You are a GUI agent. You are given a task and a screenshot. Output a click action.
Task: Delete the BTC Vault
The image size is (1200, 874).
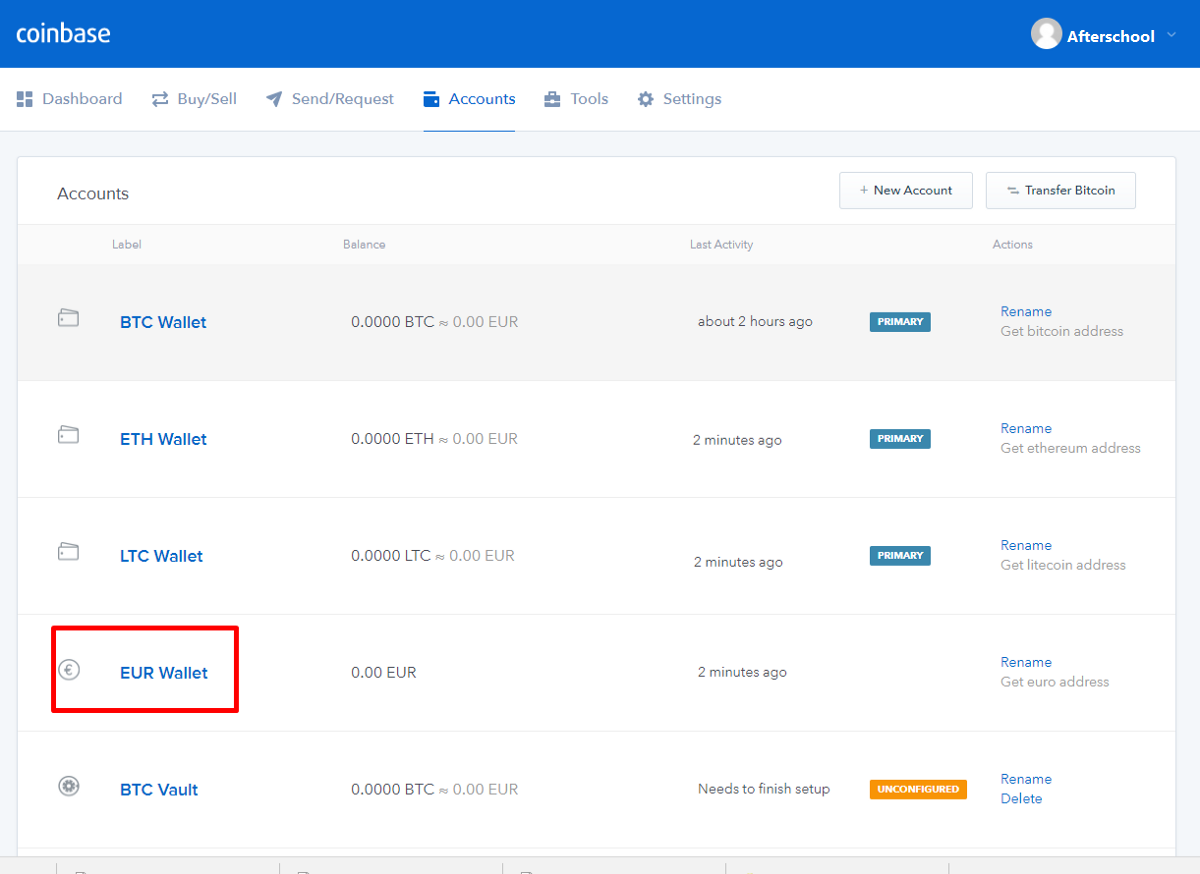pyautogui.click(x=1021, y=799)
